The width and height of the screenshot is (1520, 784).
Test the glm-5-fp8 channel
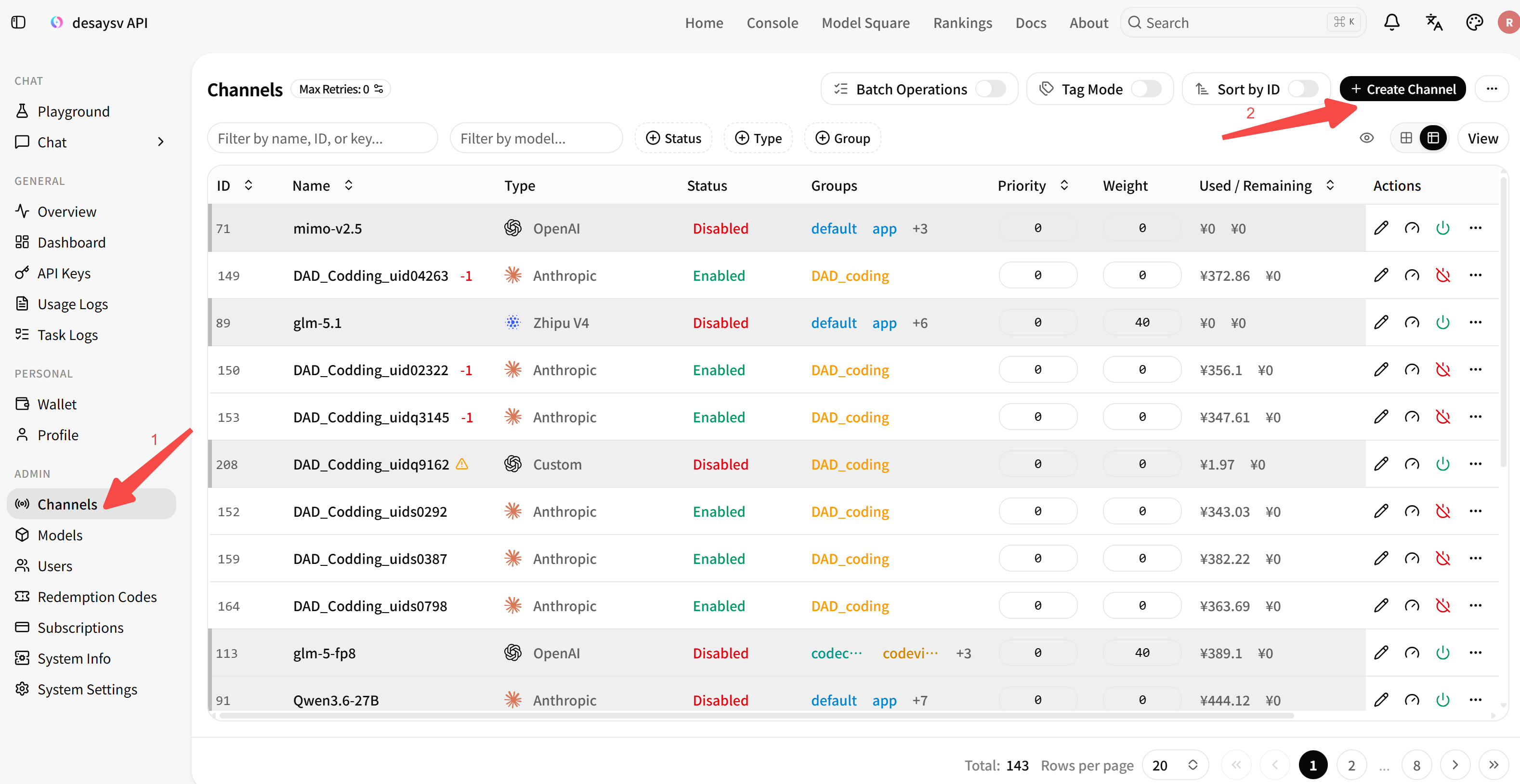click(x=1412, y=653)
